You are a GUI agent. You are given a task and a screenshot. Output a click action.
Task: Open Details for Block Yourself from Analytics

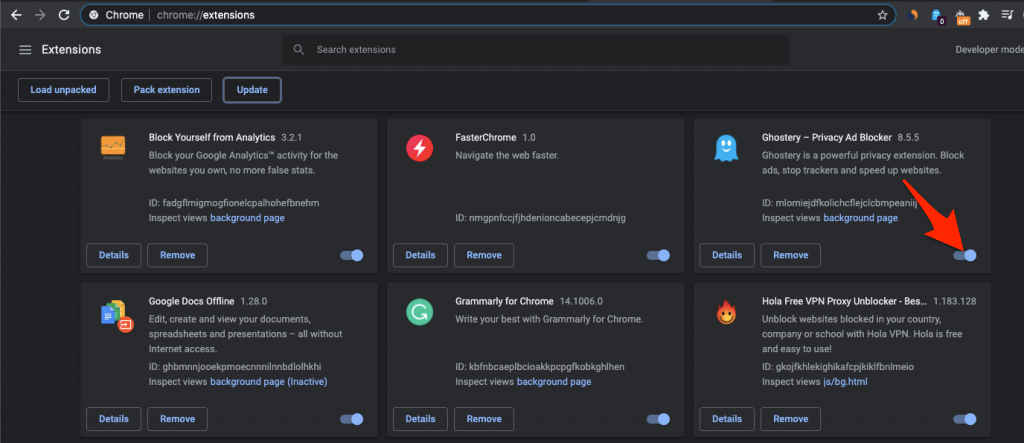pos(114,255)
